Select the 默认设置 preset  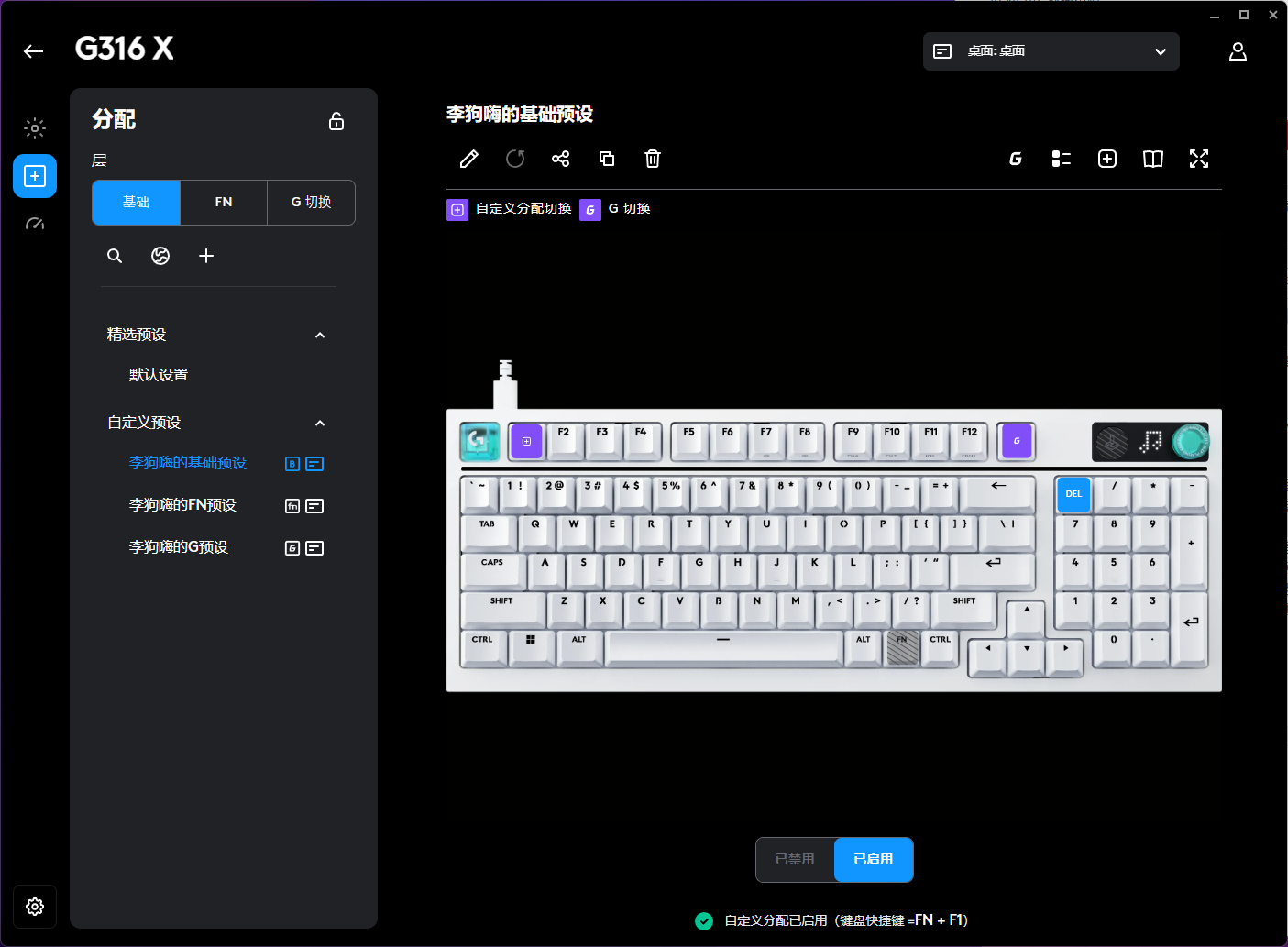tap(159, 375)
